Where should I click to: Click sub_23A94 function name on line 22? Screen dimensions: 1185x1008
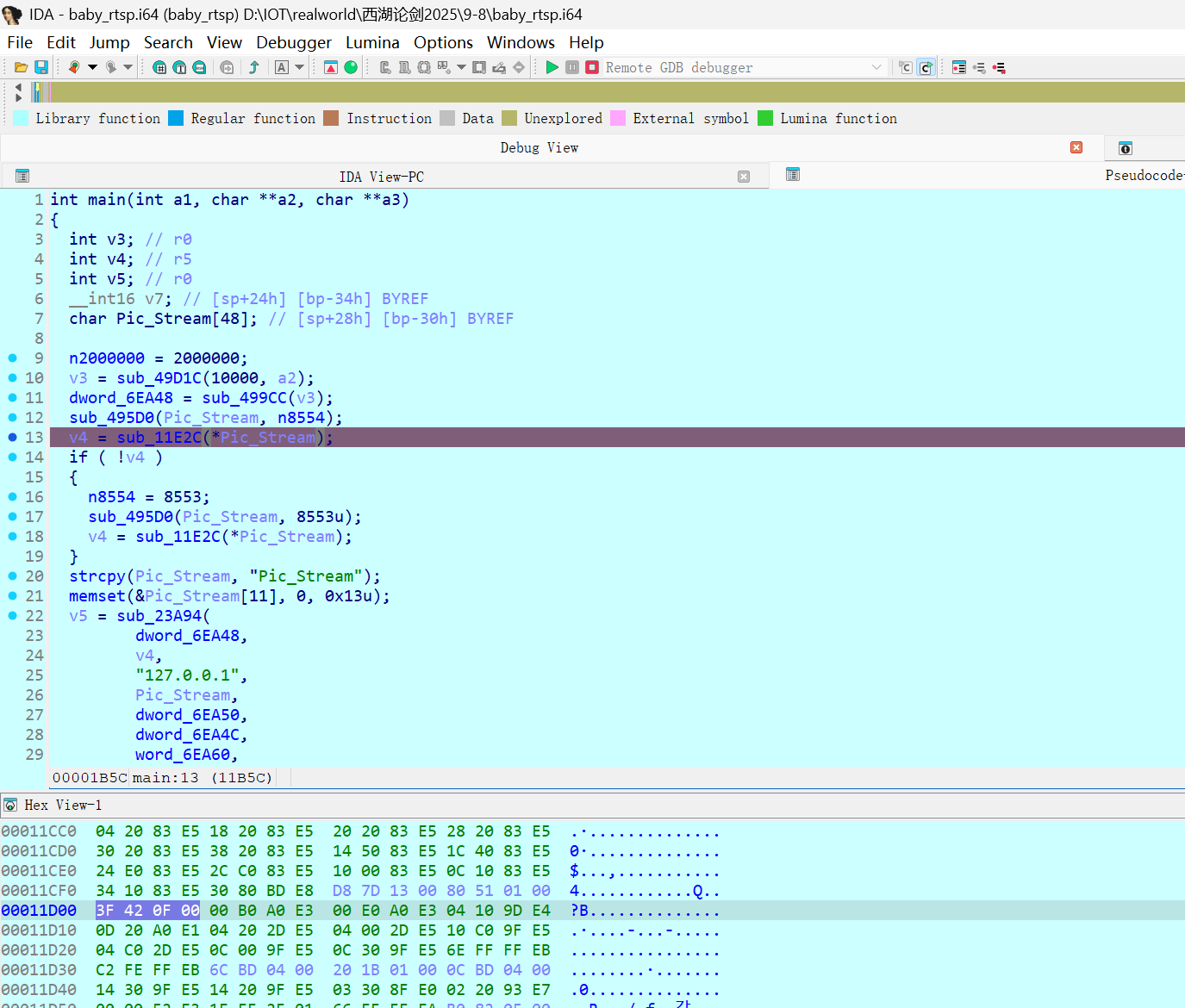(x=159, y=616)
